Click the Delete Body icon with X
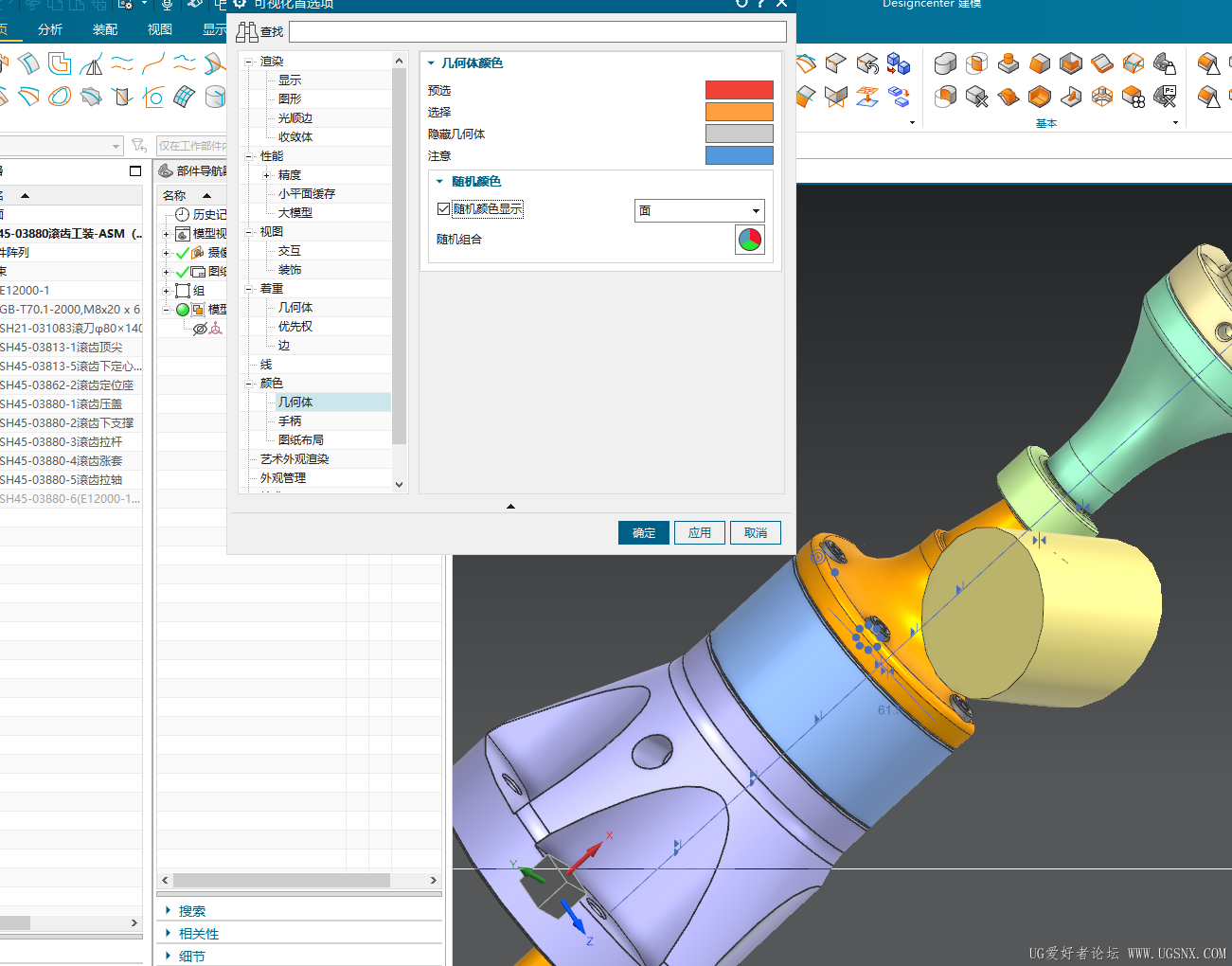 click(x=976, y=97)
